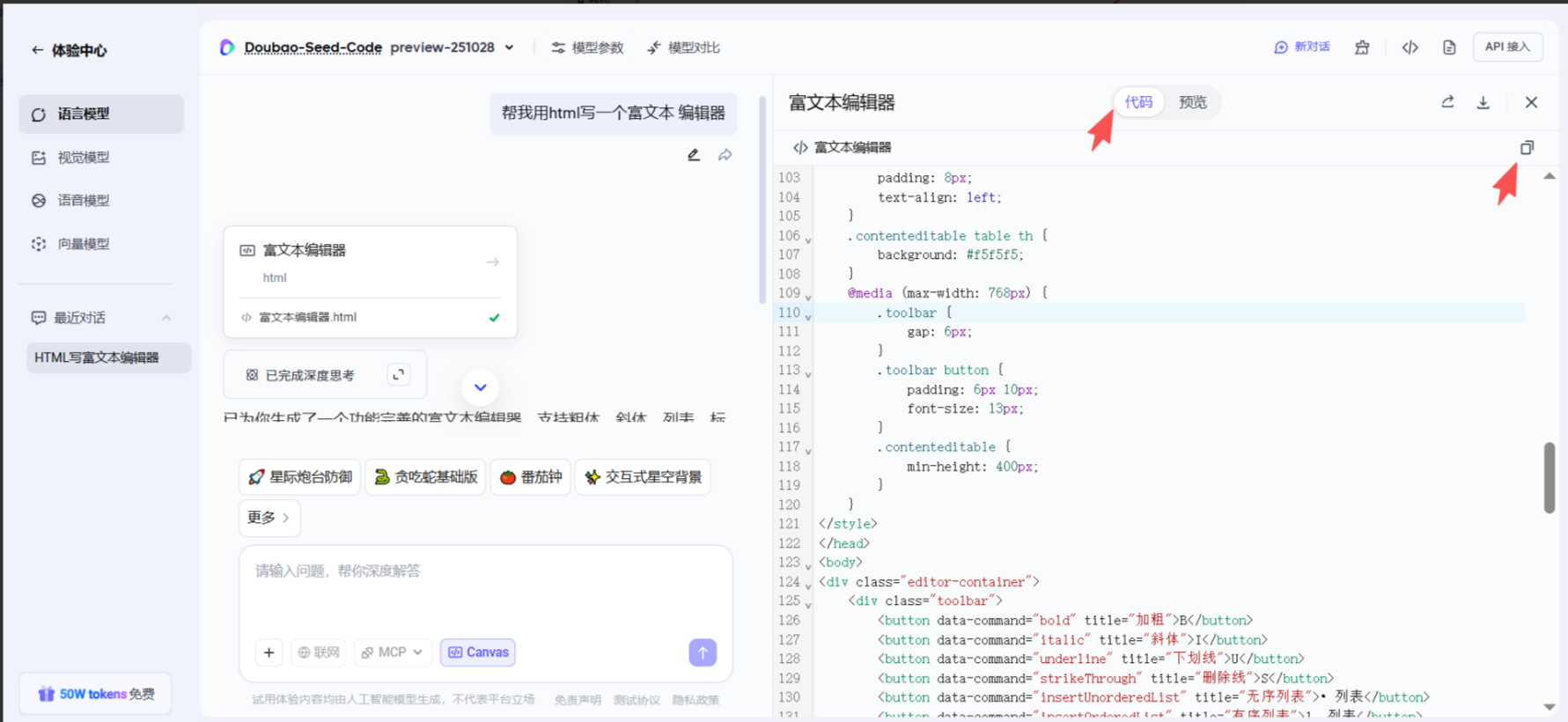Close the 富文本编辑器 code panel
This screenshot has width=1568, height=722.
(1531, 102)
